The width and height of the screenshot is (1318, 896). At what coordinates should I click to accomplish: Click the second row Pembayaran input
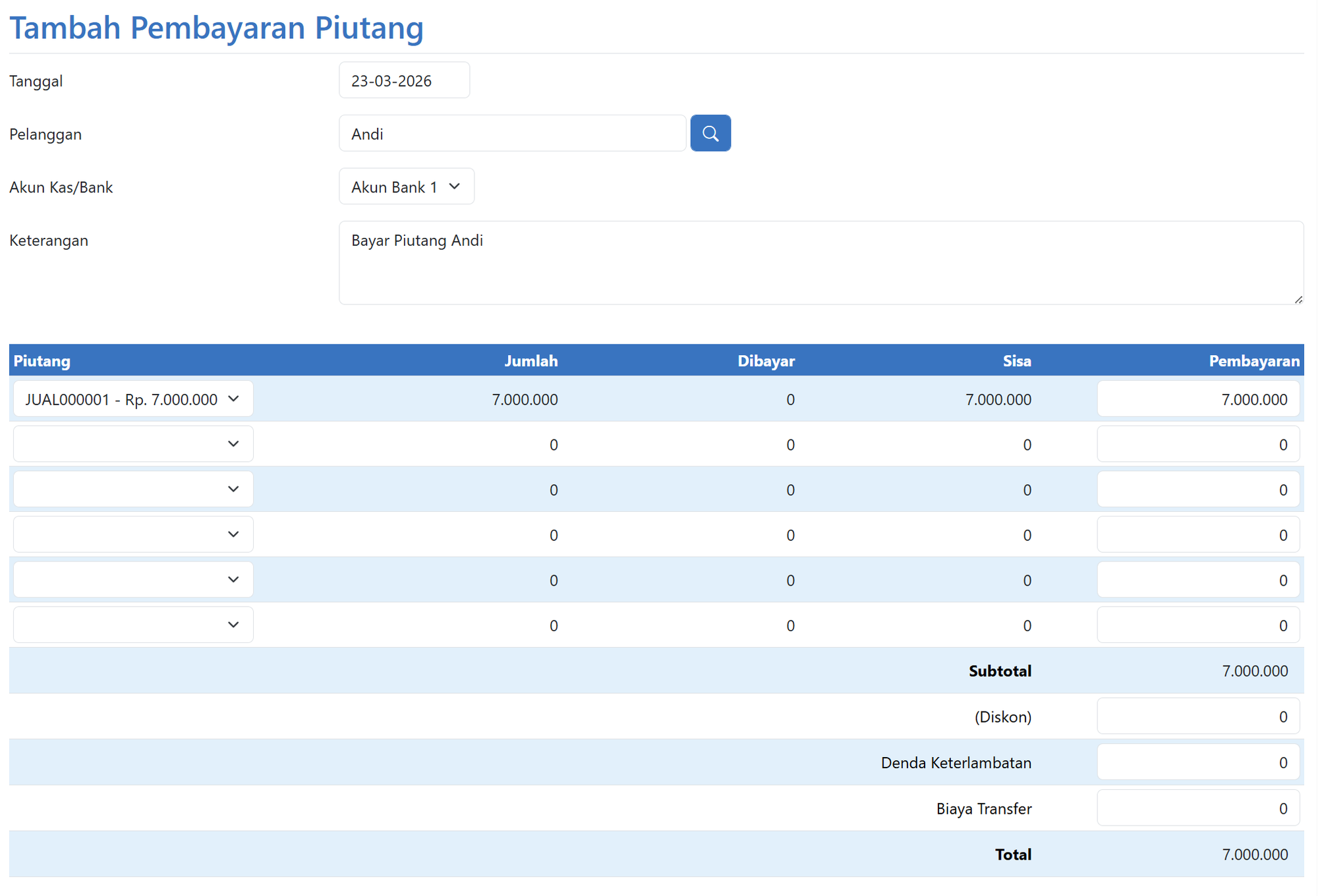coord(1198,444)
